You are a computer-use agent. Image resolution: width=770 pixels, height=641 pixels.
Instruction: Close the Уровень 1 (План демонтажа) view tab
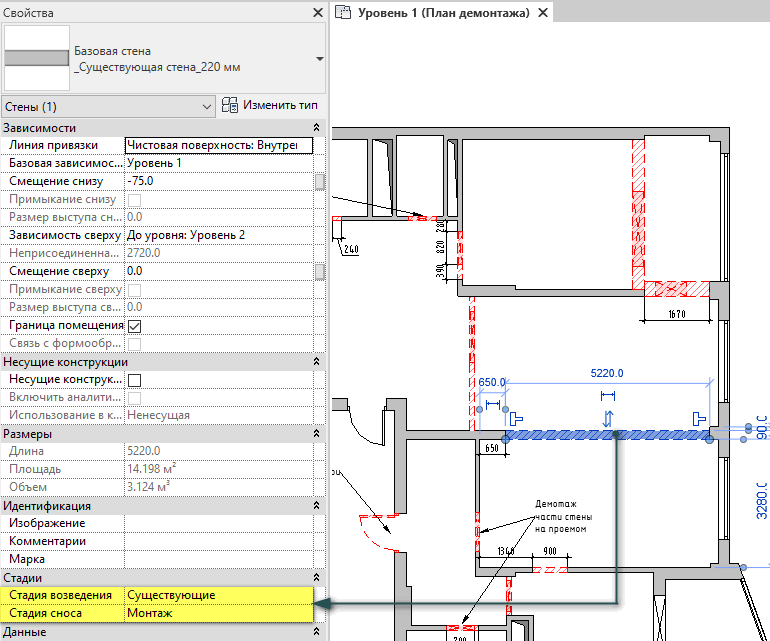pos(543,13)
